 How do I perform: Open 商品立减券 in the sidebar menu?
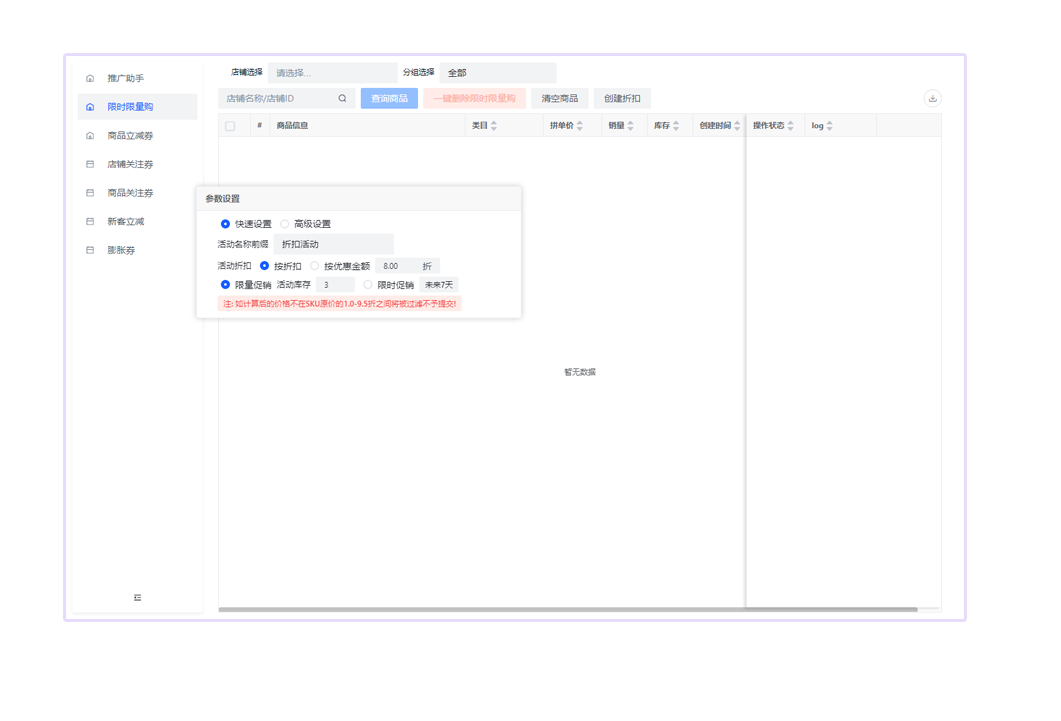[x=130, y=136]
